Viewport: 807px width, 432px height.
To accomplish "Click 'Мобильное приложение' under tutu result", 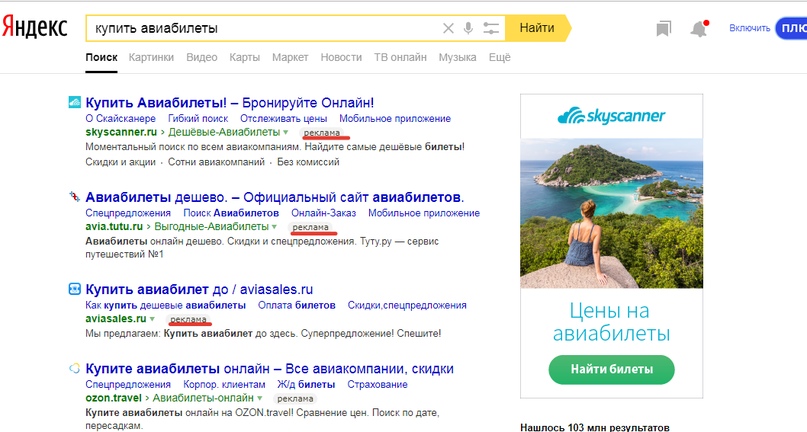I will 424,213.
